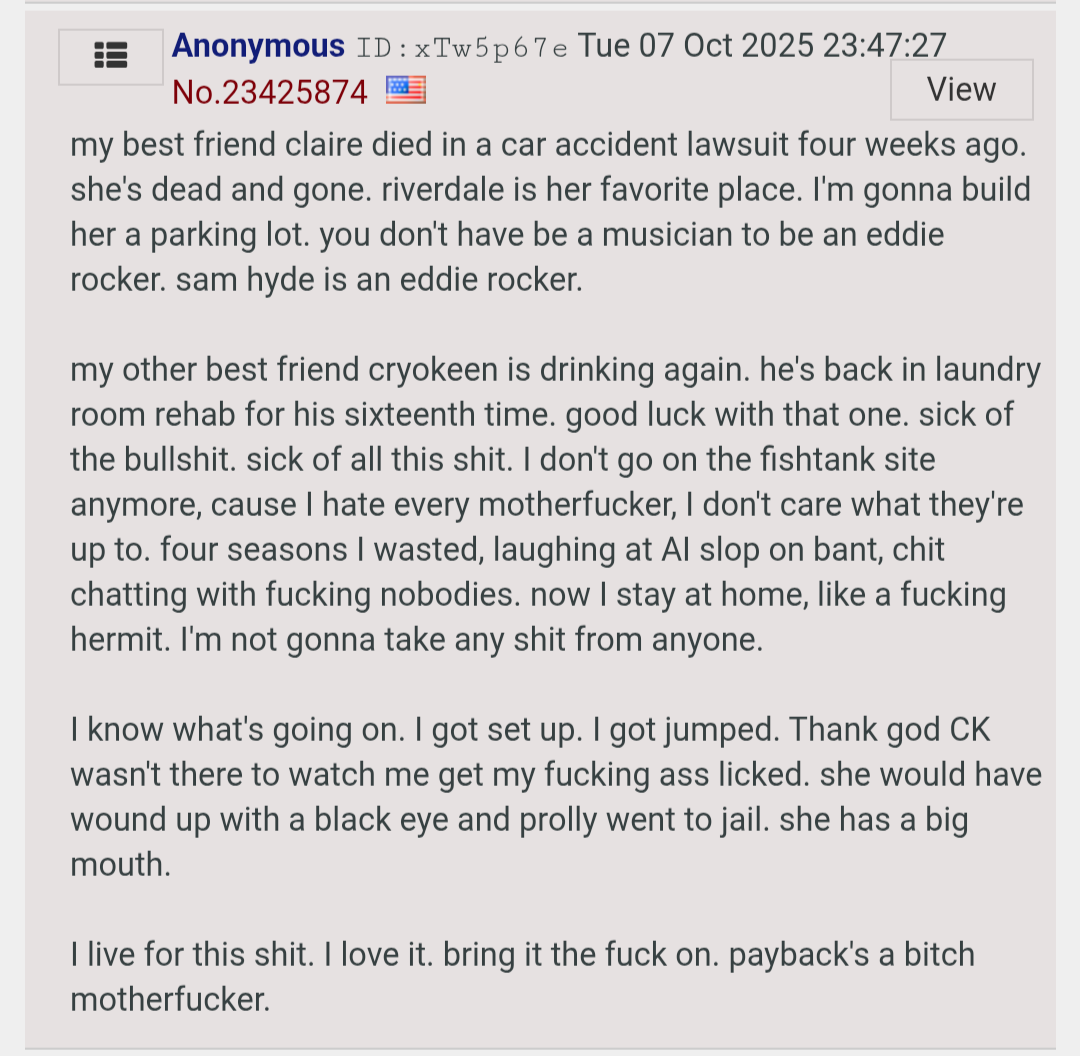1080x1056 pixels.
Task: Click the "No." post link prefix
Action: (196, 92)
